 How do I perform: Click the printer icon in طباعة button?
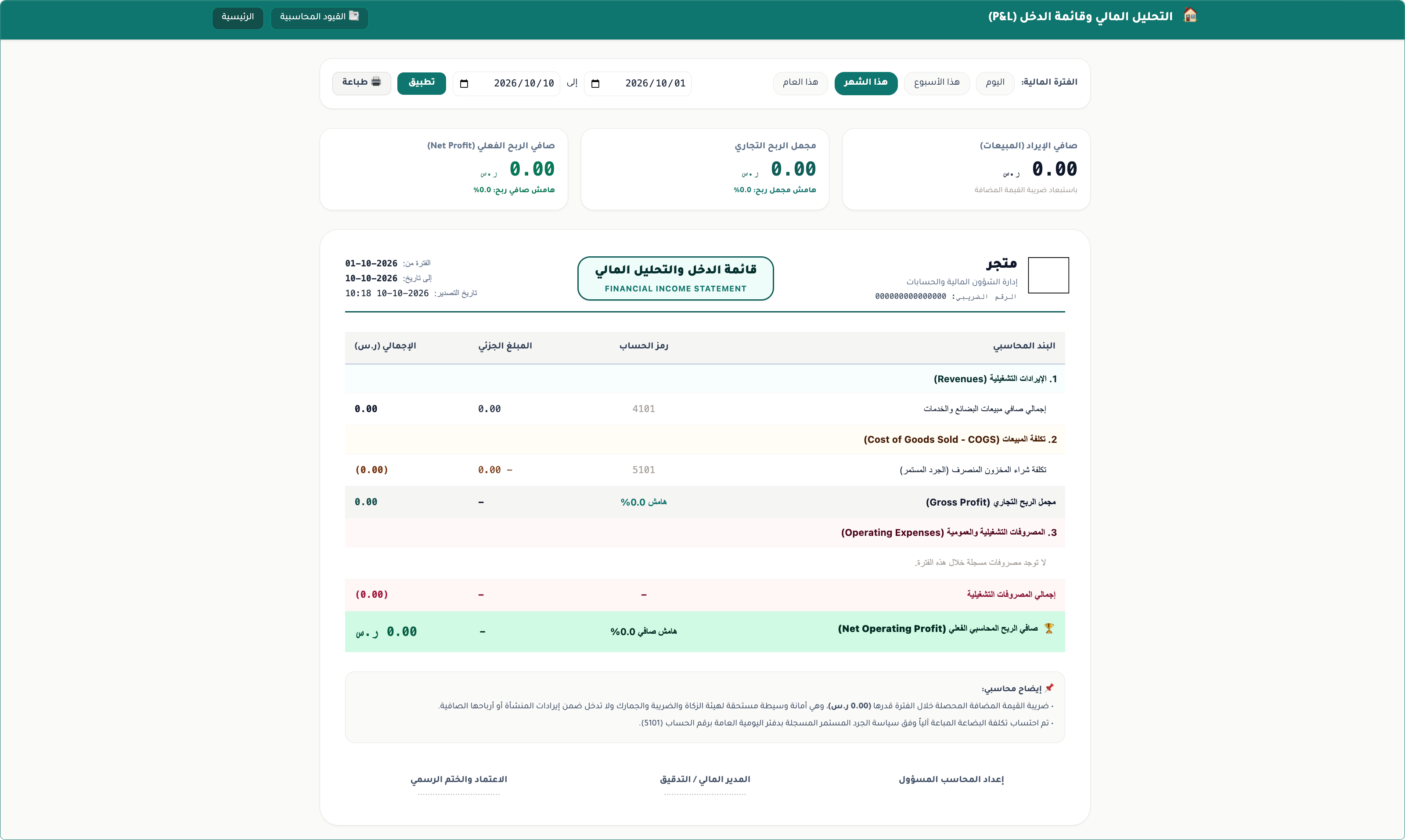376,82
